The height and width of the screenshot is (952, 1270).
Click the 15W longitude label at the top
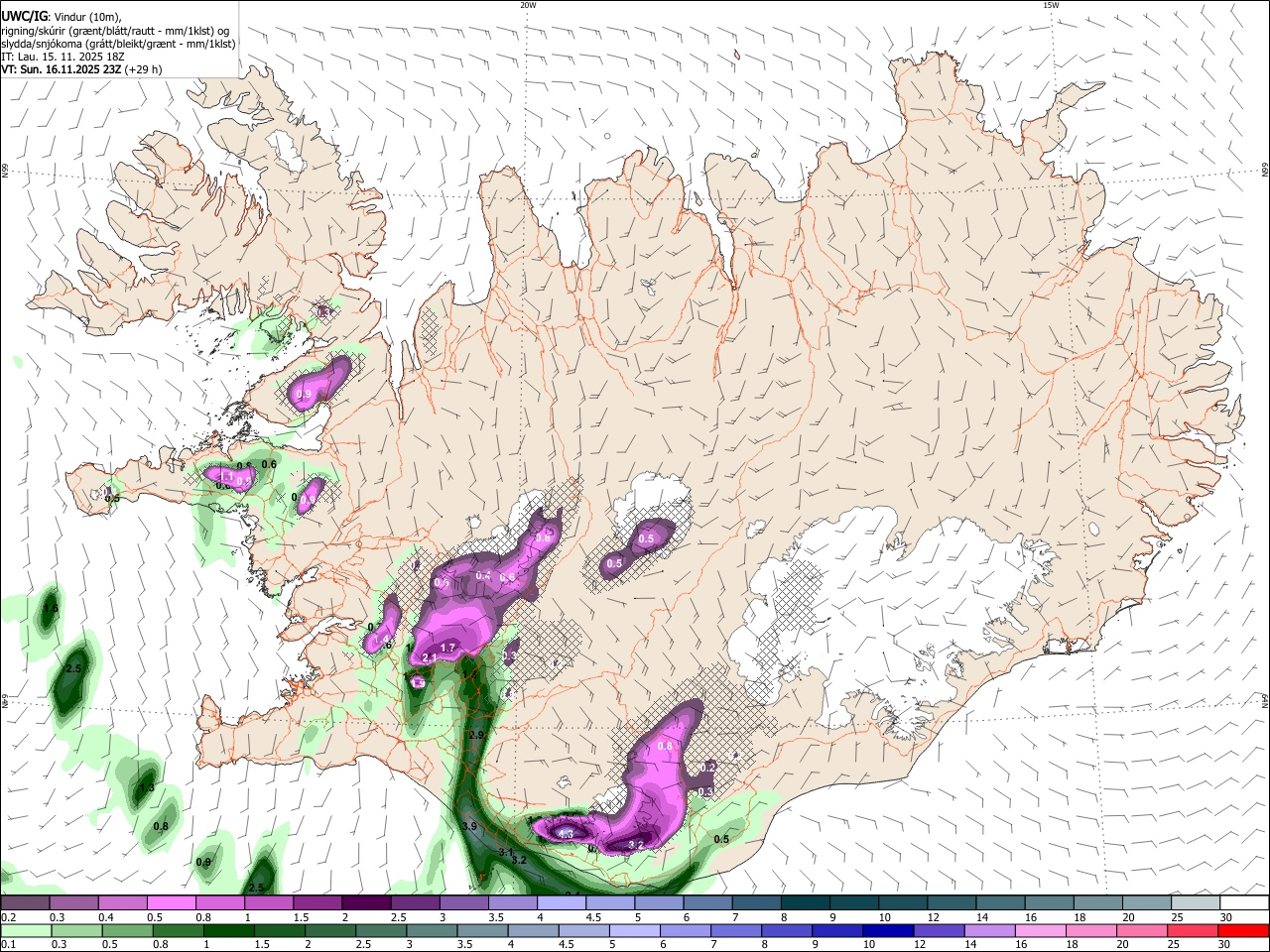click(1052, 5)
